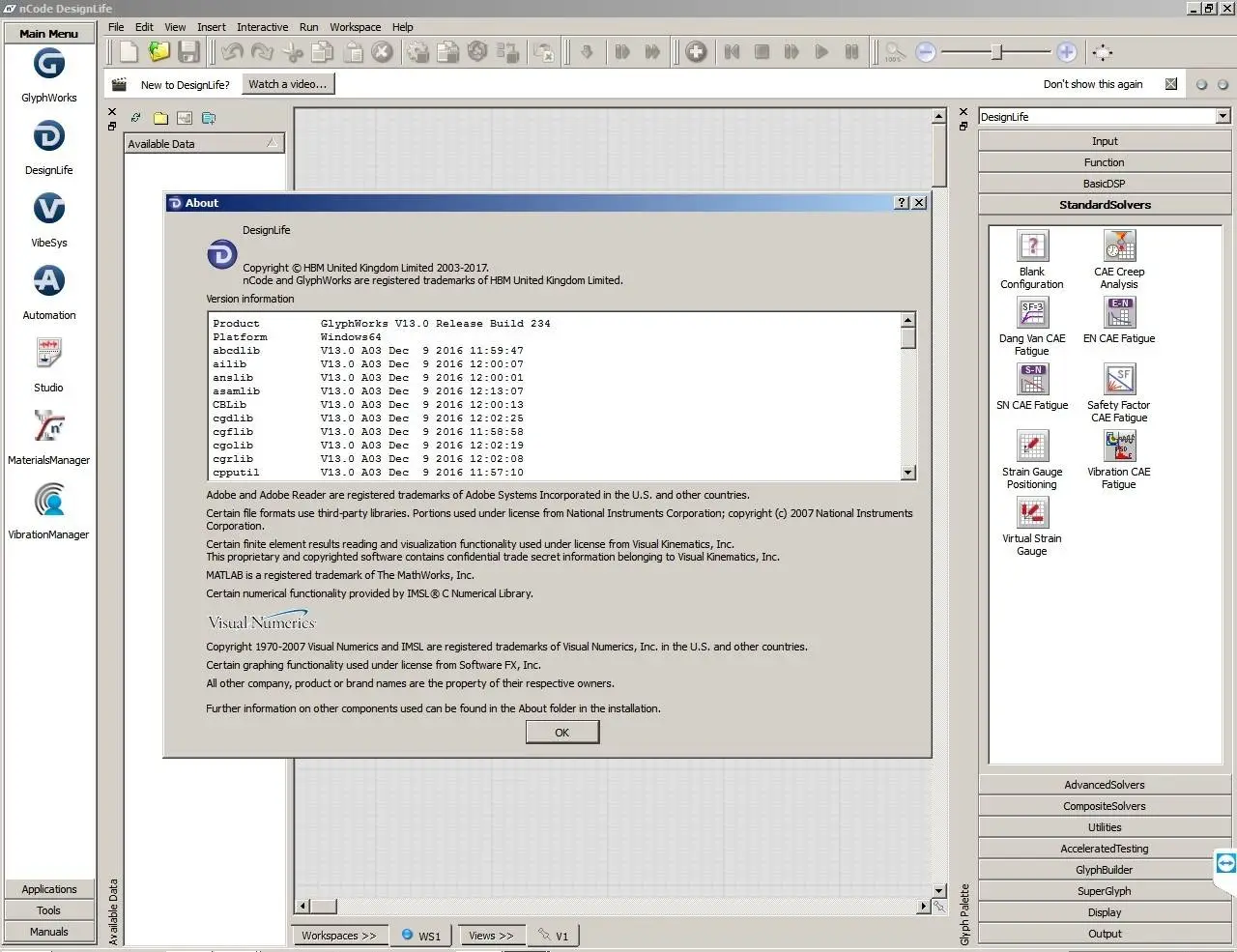This screenshot has width=1237, height=952.
Task: Expand the Input palette section
Action: tap(1105, 141)
